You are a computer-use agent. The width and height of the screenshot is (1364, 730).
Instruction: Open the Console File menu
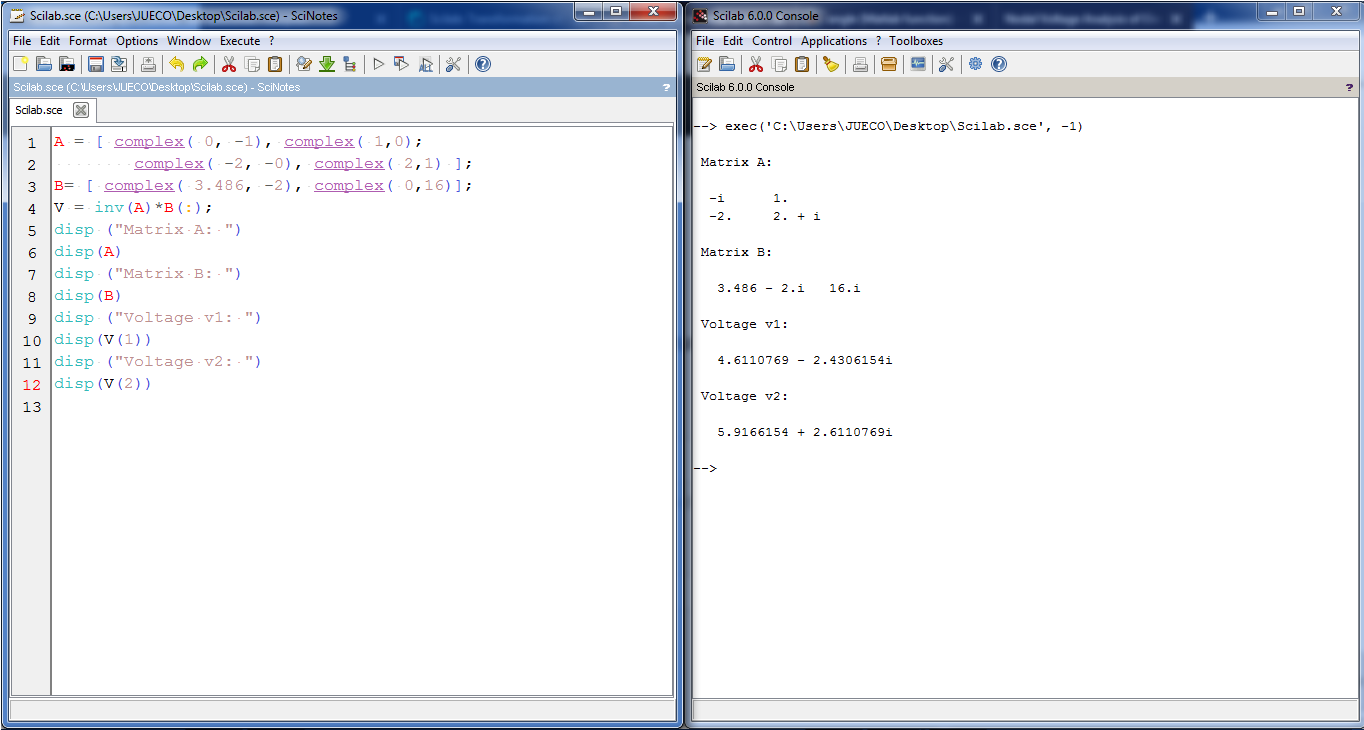click(705, 41)
